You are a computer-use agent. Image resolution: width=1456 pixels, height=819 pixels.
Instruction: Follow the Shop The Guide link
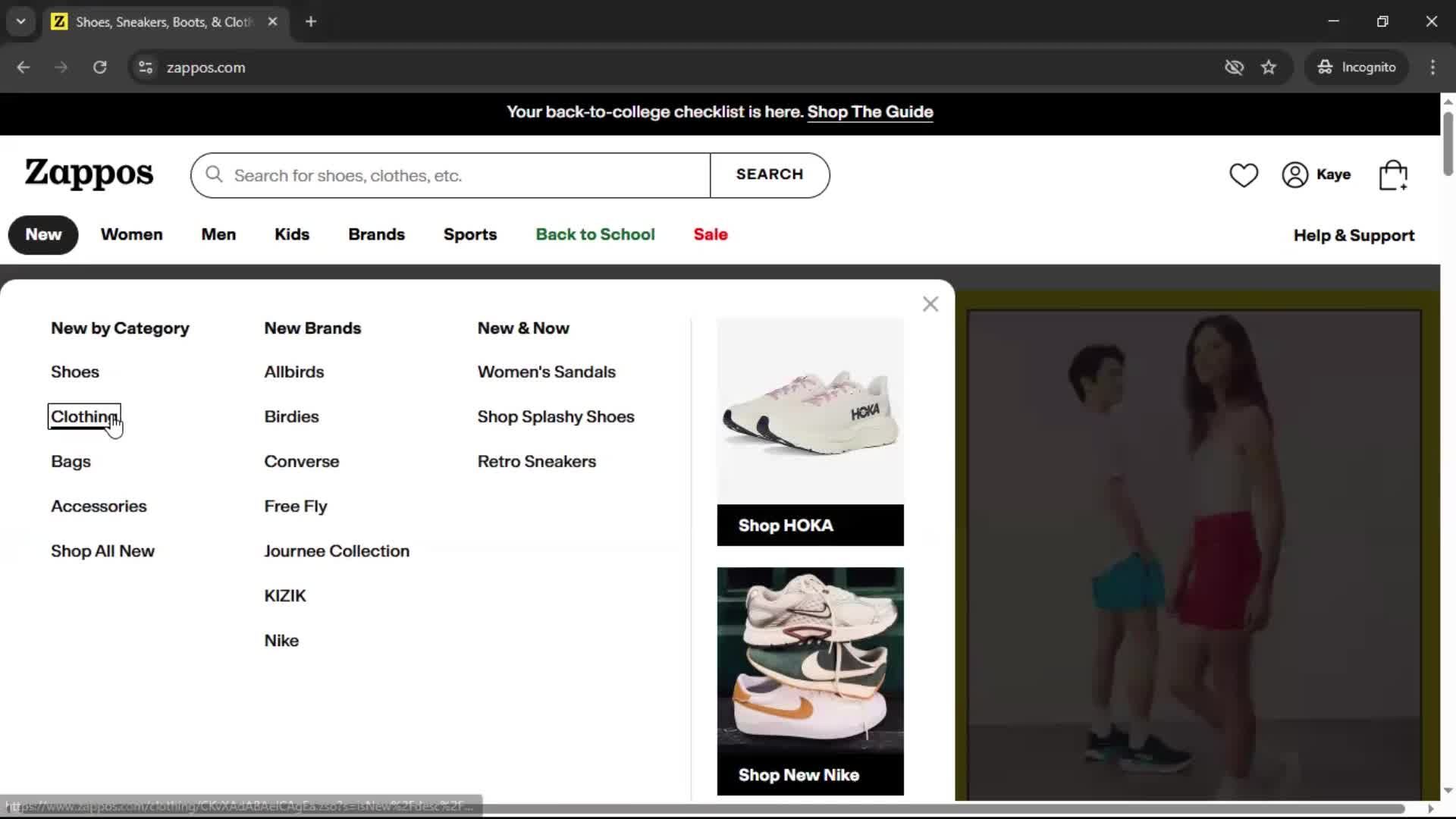click(870, 112)
